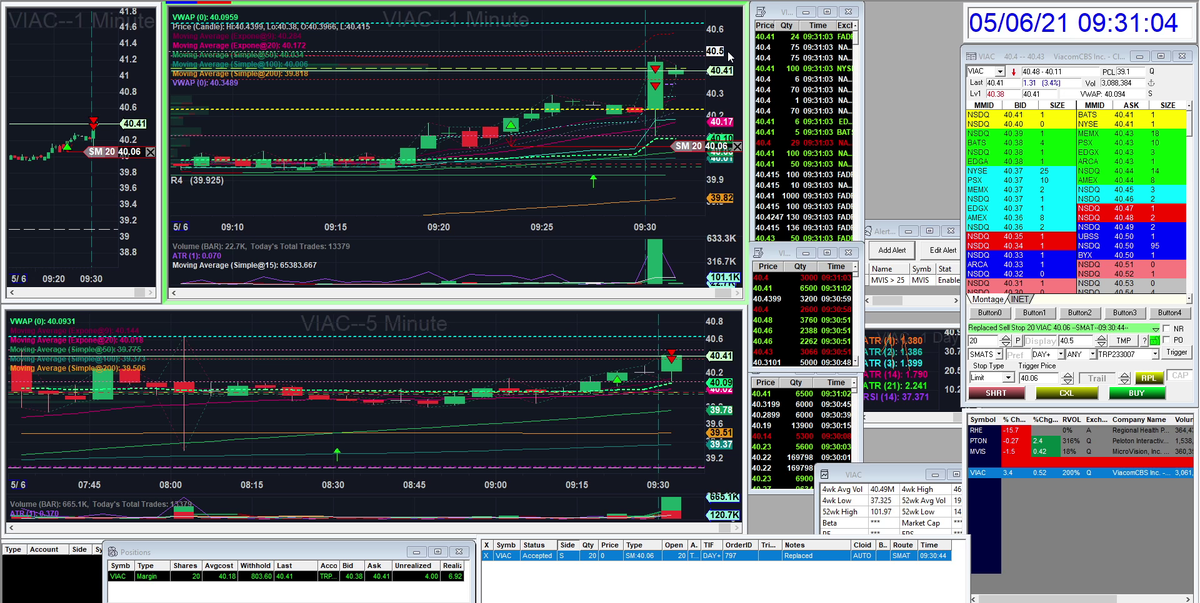Click the green lock icon beside TMP
This screenshot has width=1200, height=603.
tap(1155, 340)
